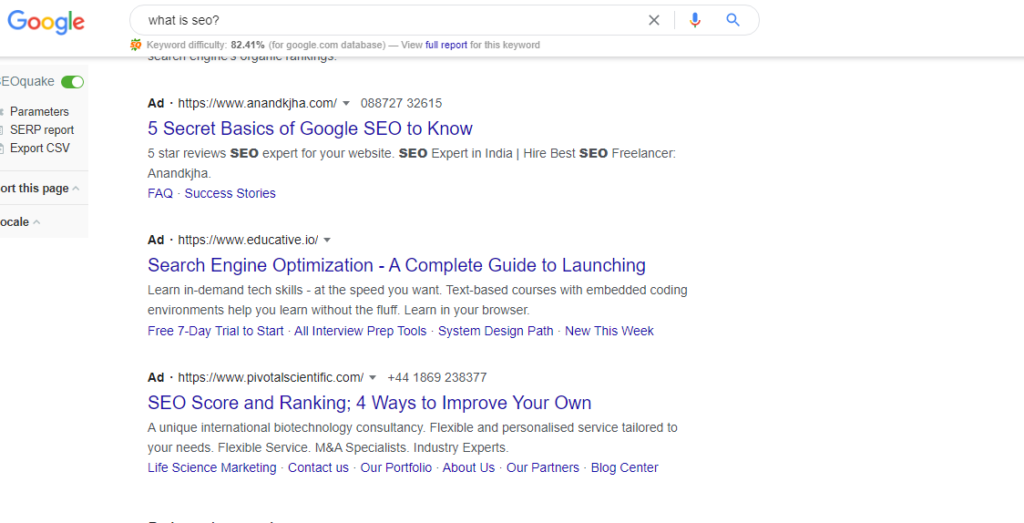The image size is (1024, 523).
Task: Click phone number 088727 32615
Action: [401, 103]
